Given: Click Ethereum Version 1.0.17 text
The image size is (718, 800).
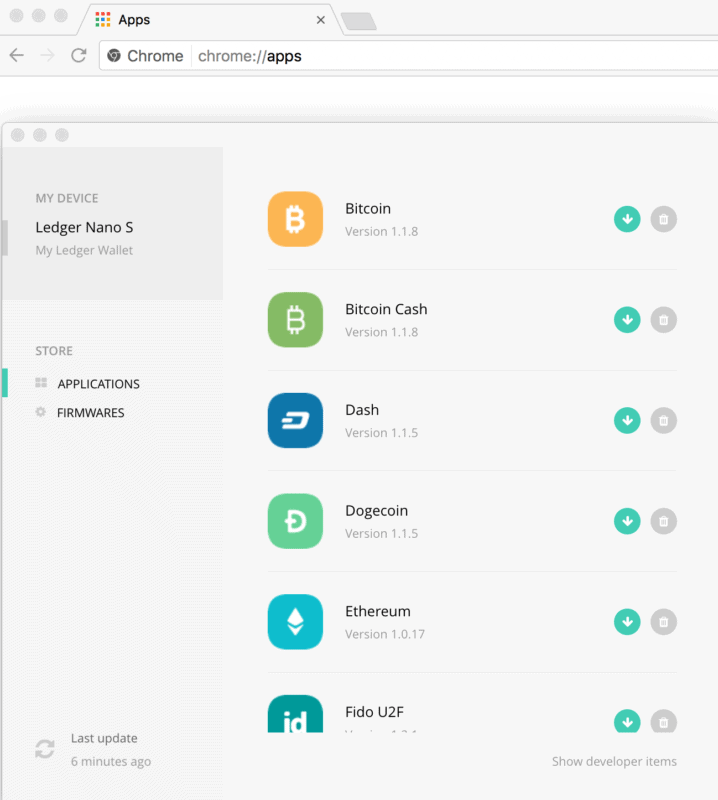Looking at the screenshot, I should (385, 634).
